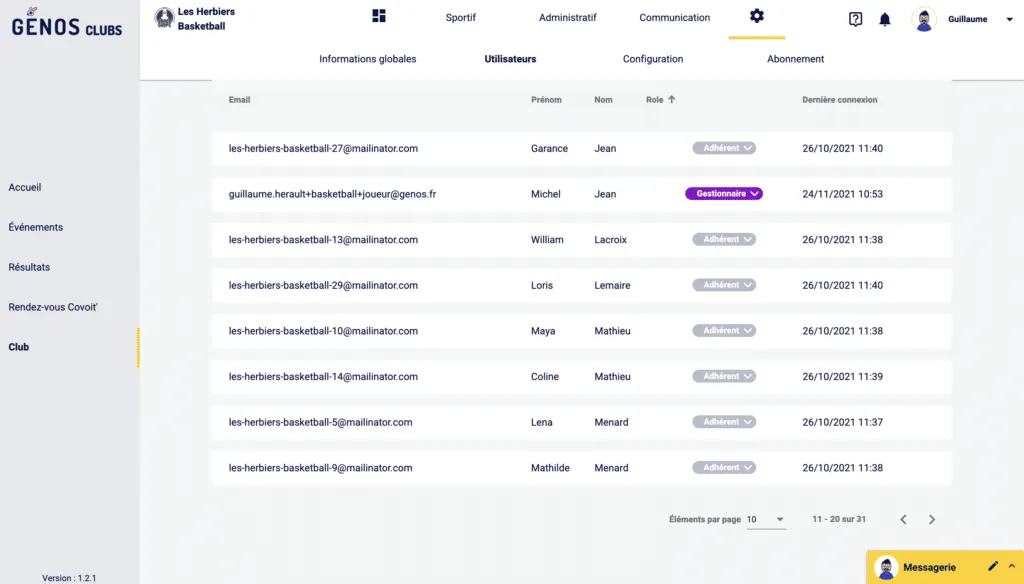
Task: Open the Sportif menu
Action: pos(460,18)
